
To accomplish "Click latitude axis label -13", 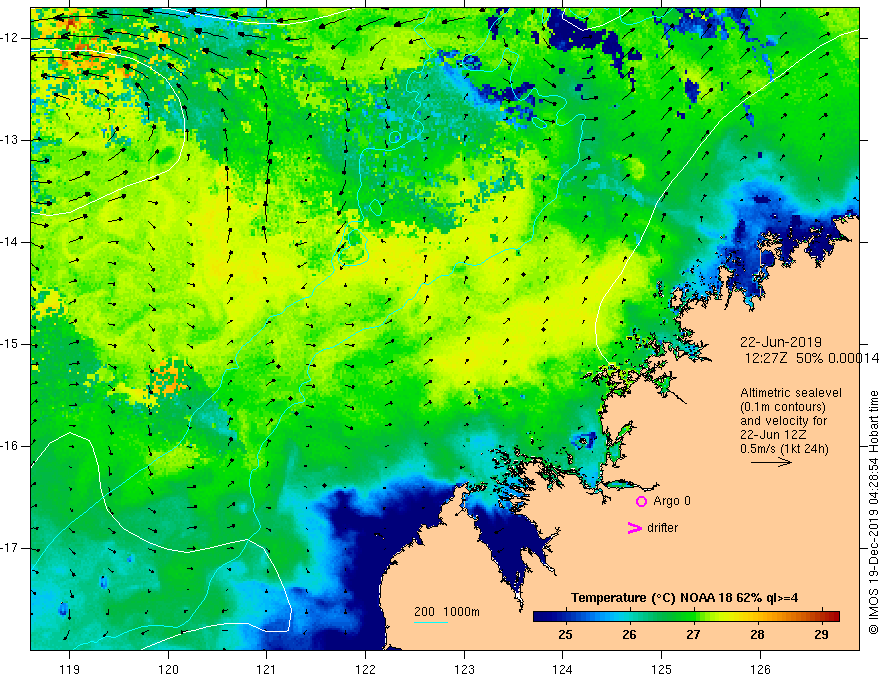I will (11, 140).
